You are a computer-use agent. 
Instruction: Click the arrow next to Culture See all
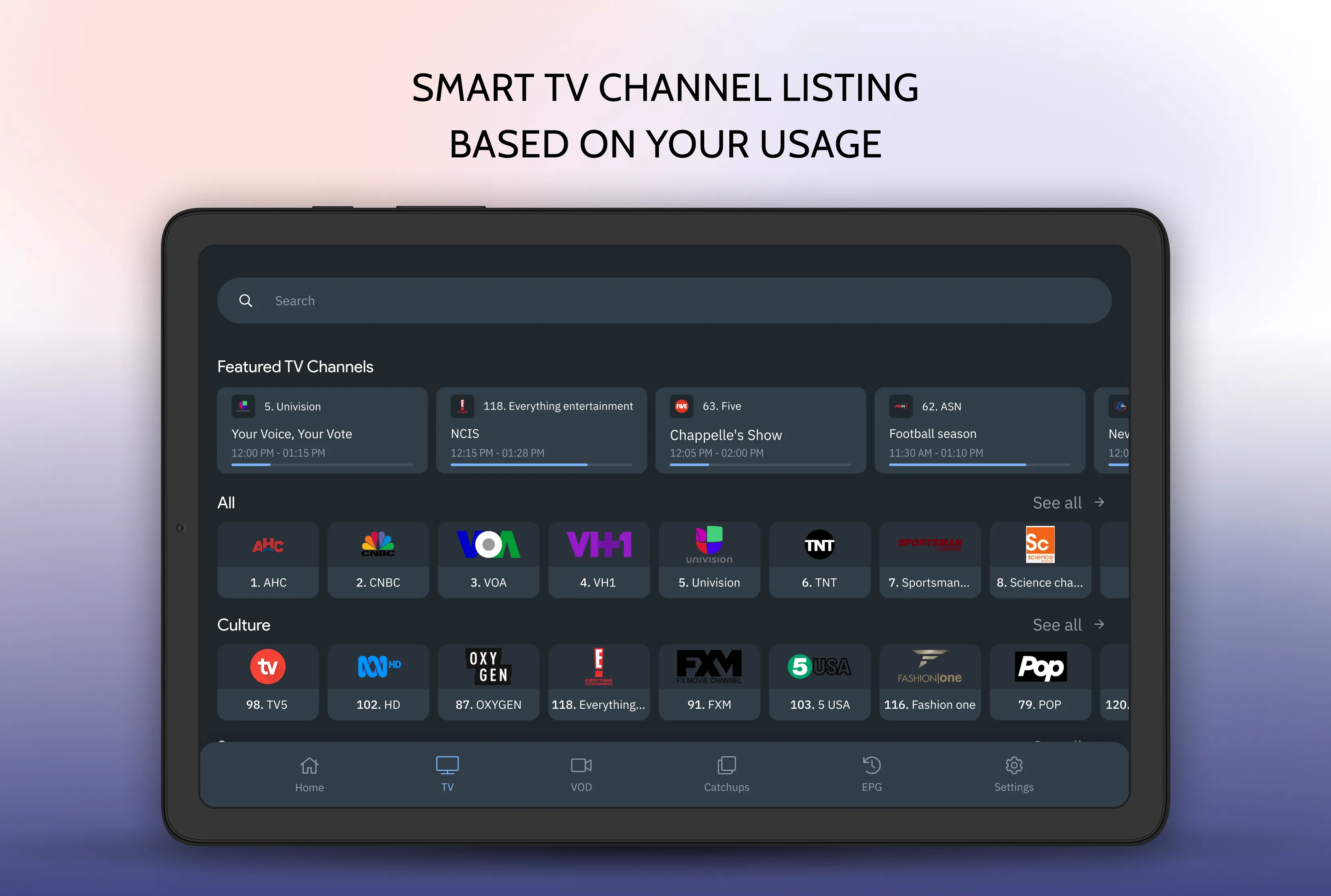tap(1099, 624)
